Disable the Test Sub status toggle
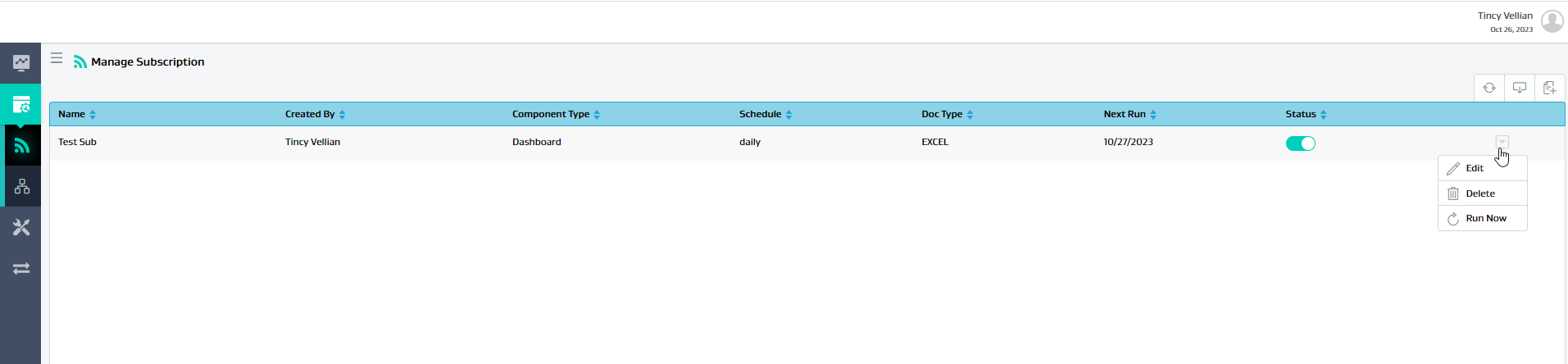Viewport: 1568px width, 364px height. click(1300, 143)
